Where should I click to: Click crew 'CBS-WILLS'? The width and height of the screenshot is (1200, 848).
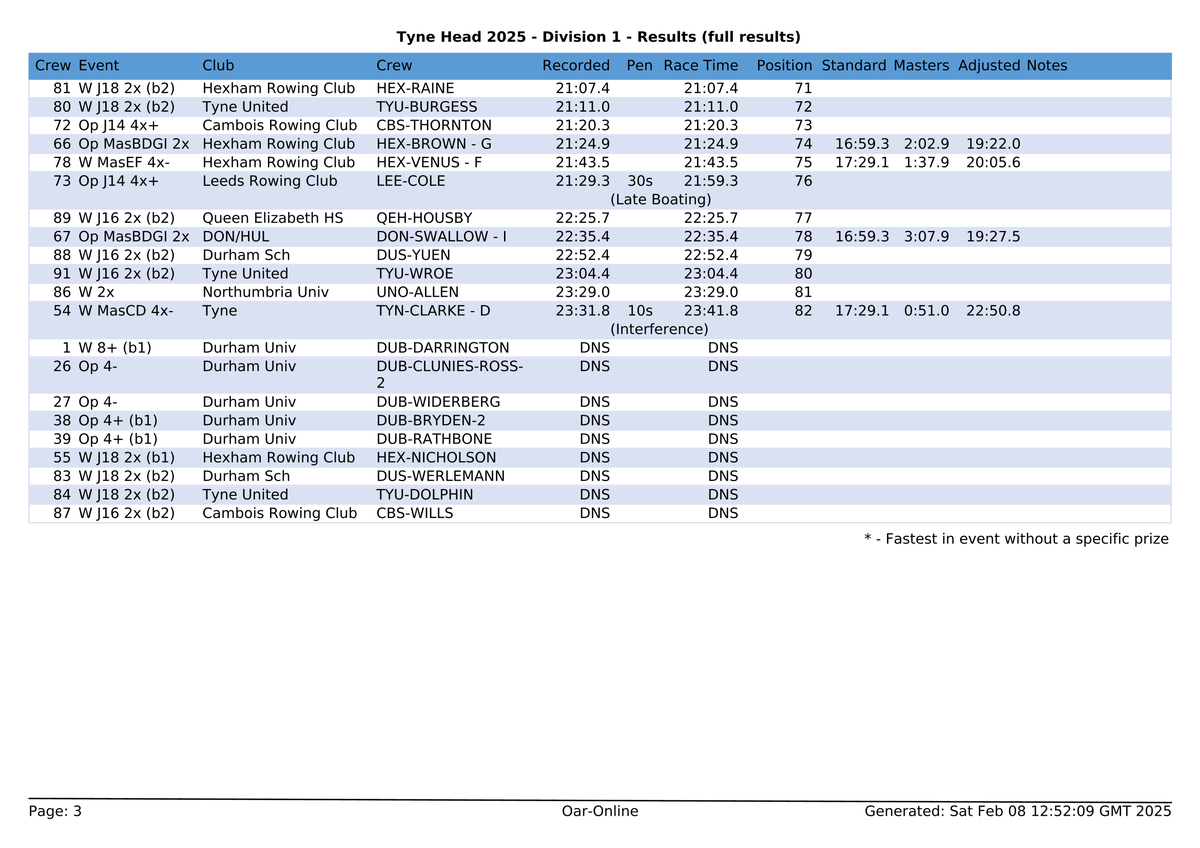[x=414, y=513]
